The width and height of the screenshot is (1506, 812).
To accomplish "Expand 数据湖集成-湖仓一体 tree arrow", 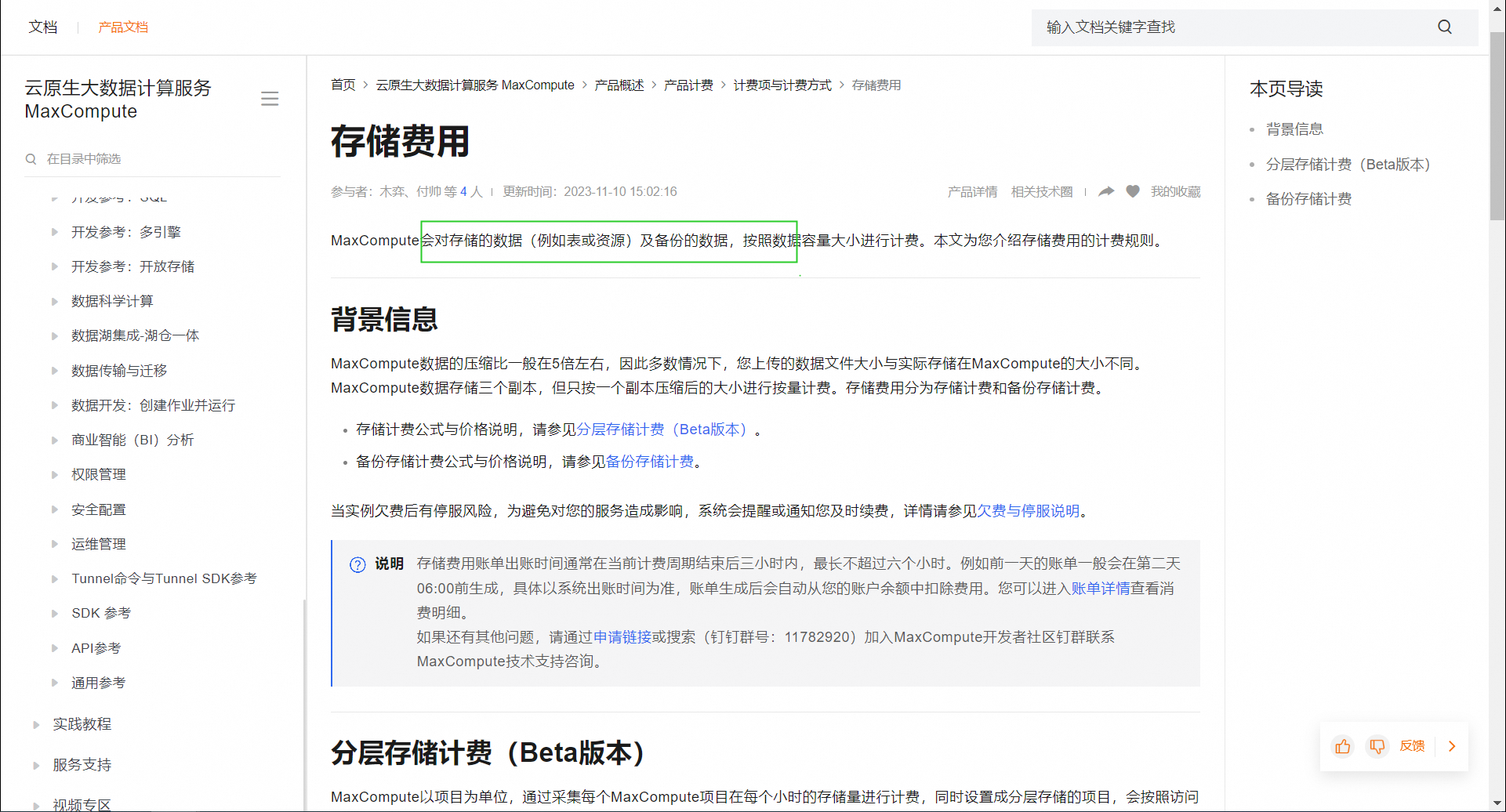I will [x=55, y=335].
